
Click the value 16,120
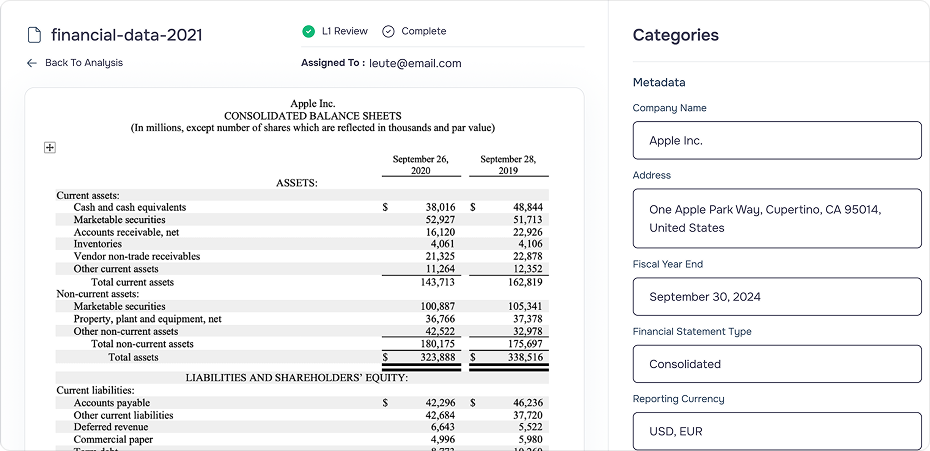point(441,232)
